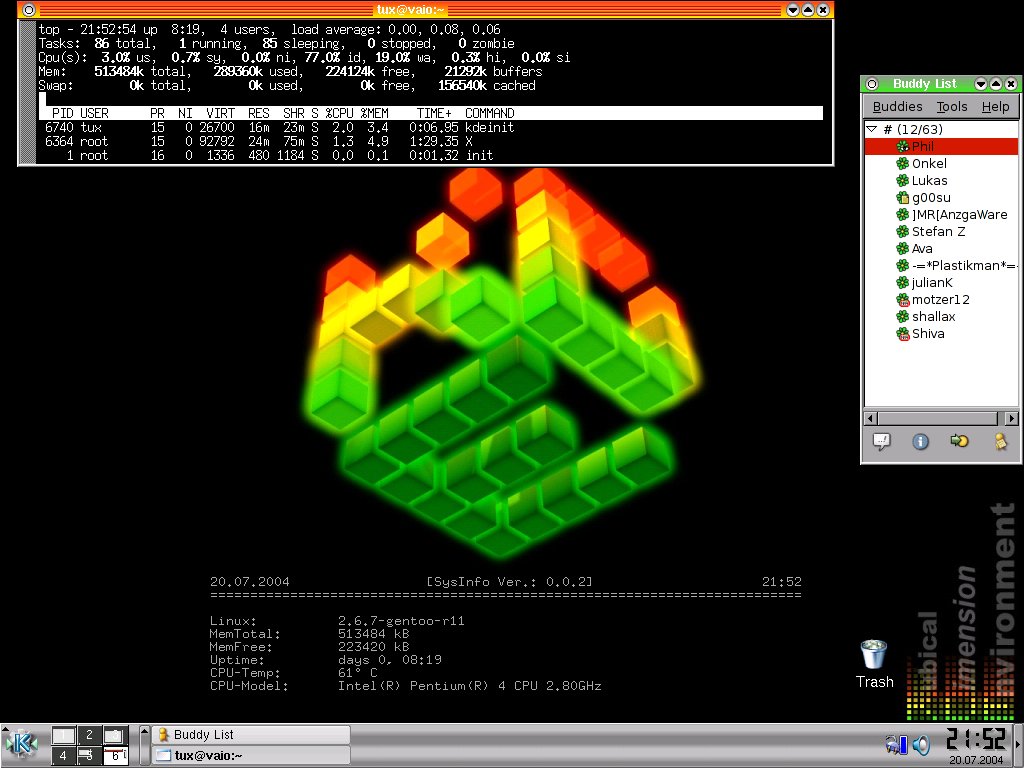Click the Get Info icon in Buddy List

[921, 441]
